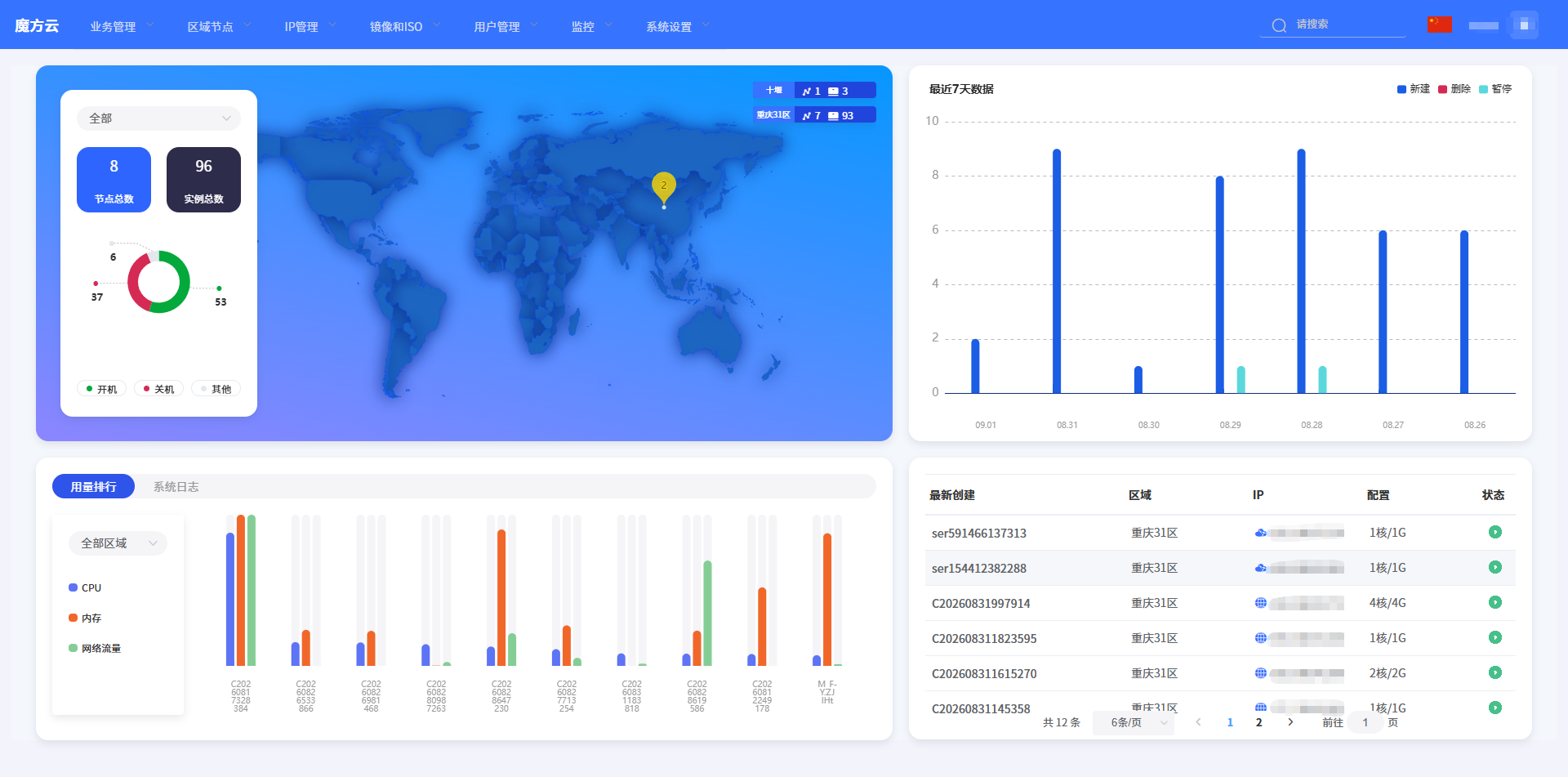This screenshot has height=777, width=1568.
Task: Toggle the 其他 donut legend
Action: (216, 389)
